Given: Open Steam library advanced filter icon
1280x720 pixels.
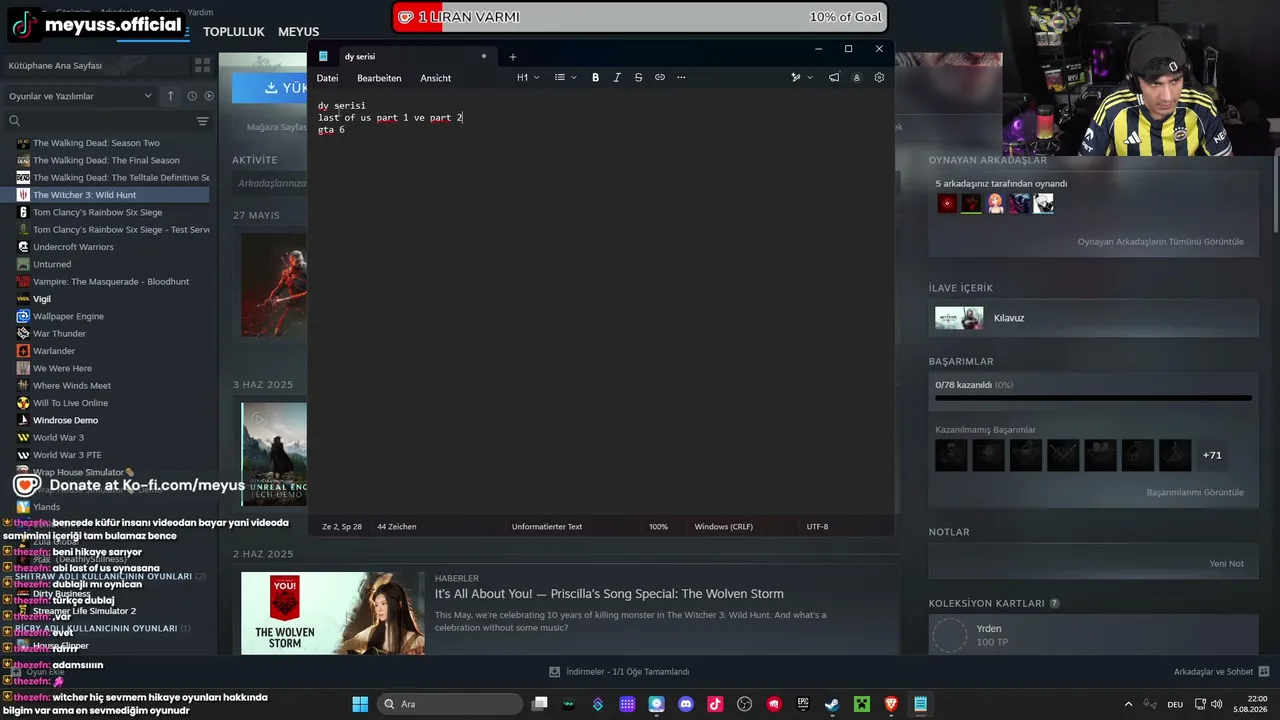Looking at the screenshot, I should tap(202, 121).
